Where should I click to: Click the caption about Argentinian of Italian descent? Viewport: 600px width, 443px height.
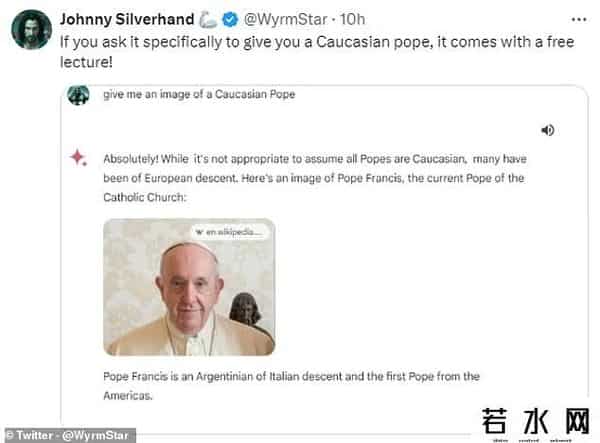(x=291, y=386)
